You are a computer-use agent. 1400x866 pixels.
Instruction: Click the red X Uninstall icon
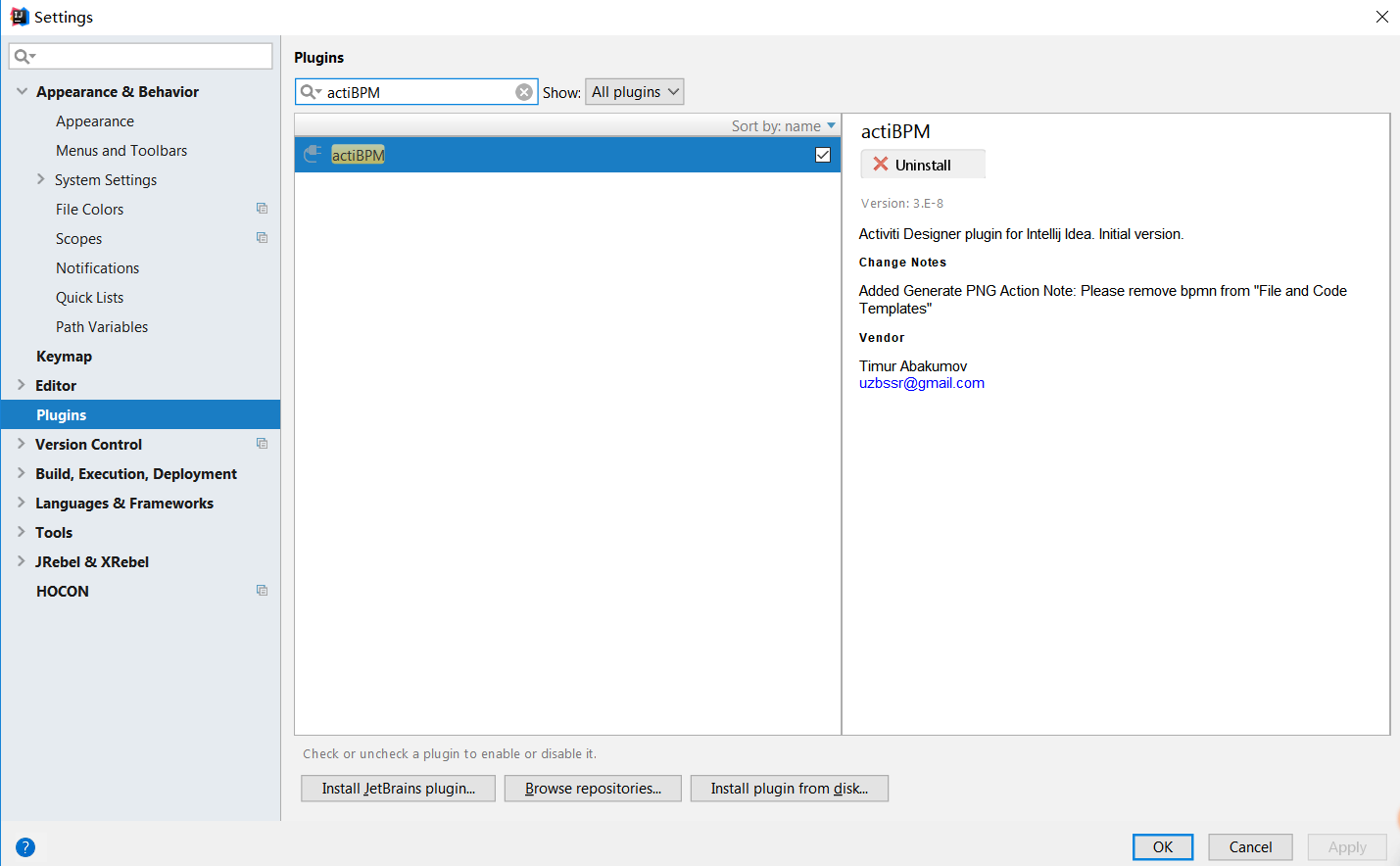click(880, 165)
